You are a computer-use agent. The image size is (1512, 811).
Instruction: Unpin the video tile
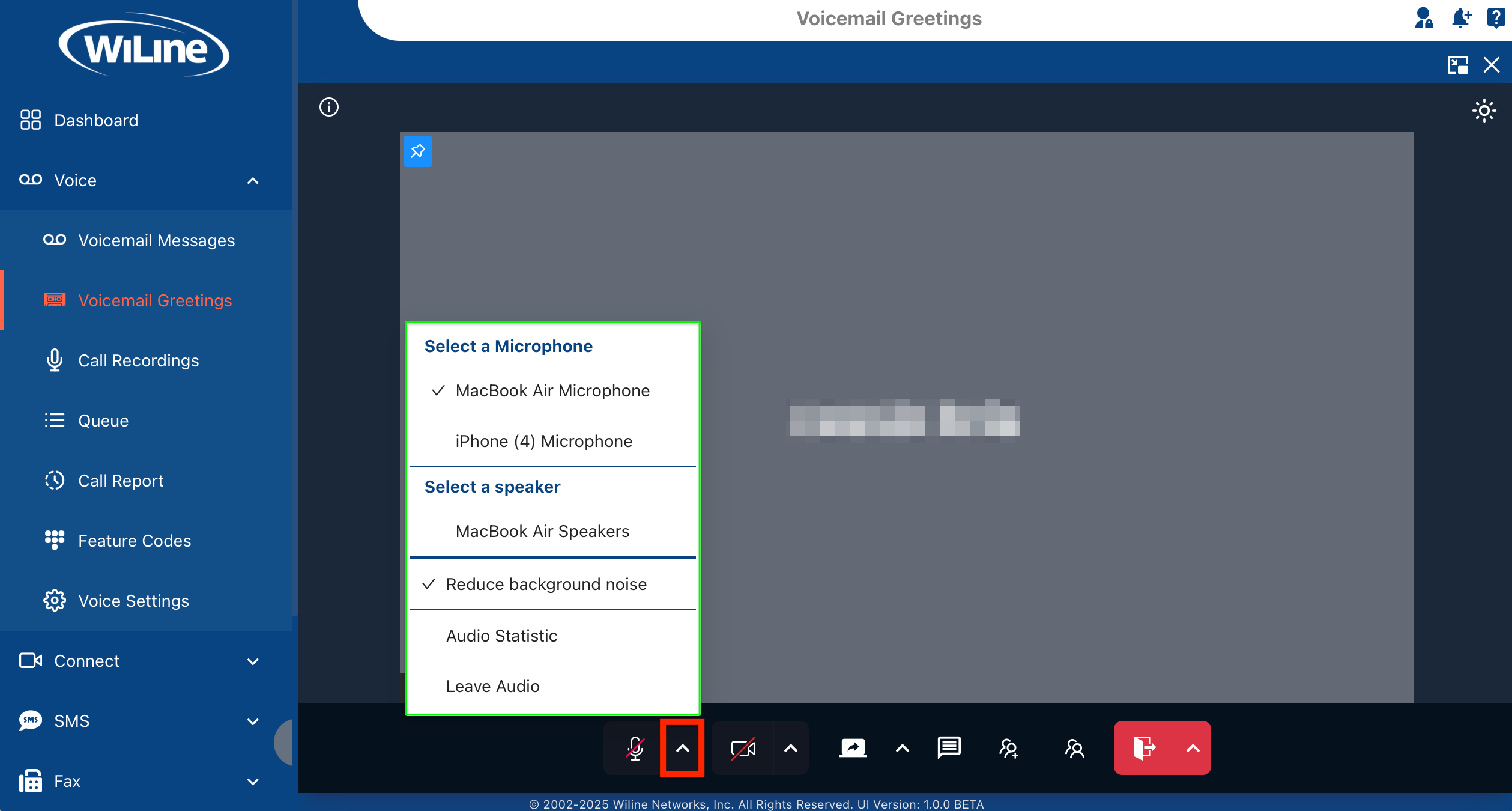(x=417, y=151)
